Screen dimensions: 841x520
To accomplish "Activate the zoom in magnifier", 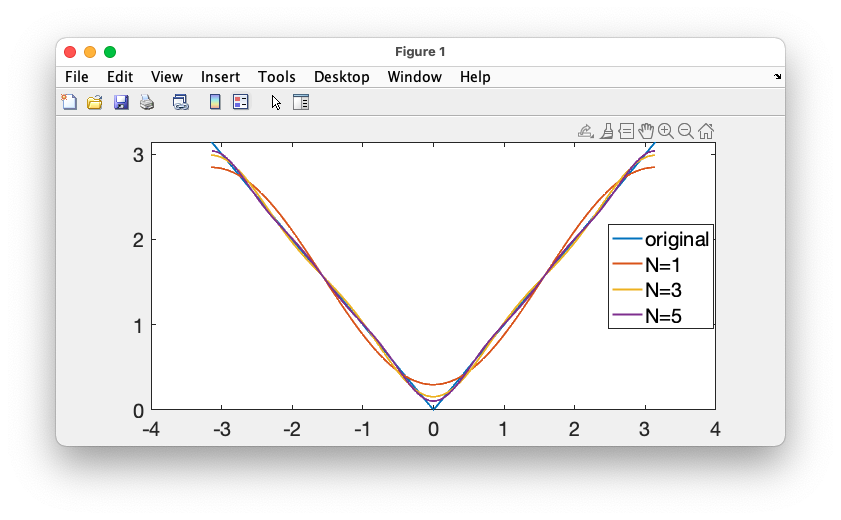I will click(666, 131).
